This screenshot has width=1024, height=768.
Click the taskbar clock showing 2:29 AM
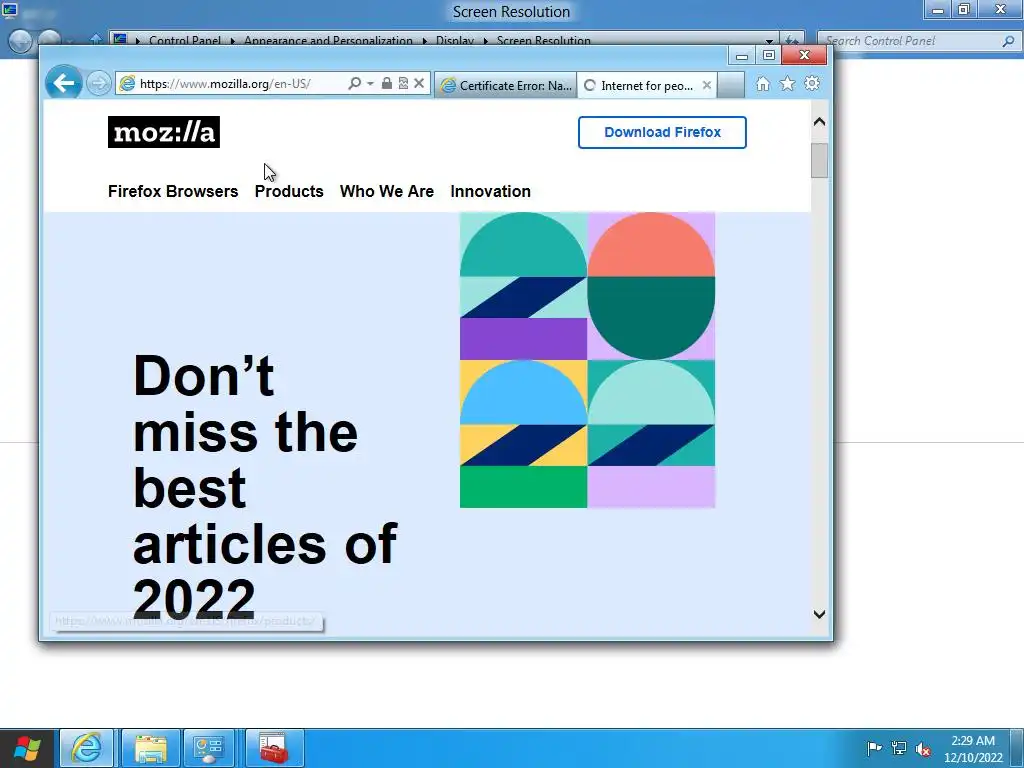[973, 748]
